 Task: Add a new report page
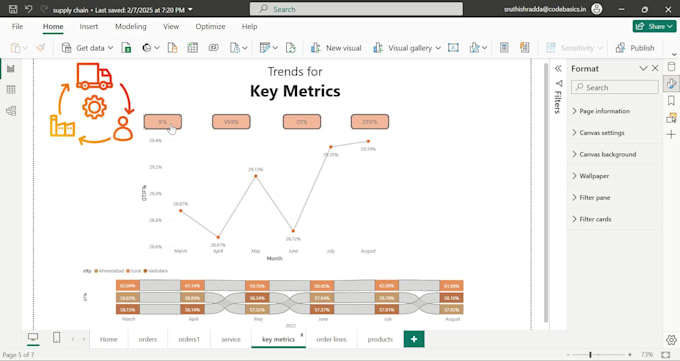(414, 339)
